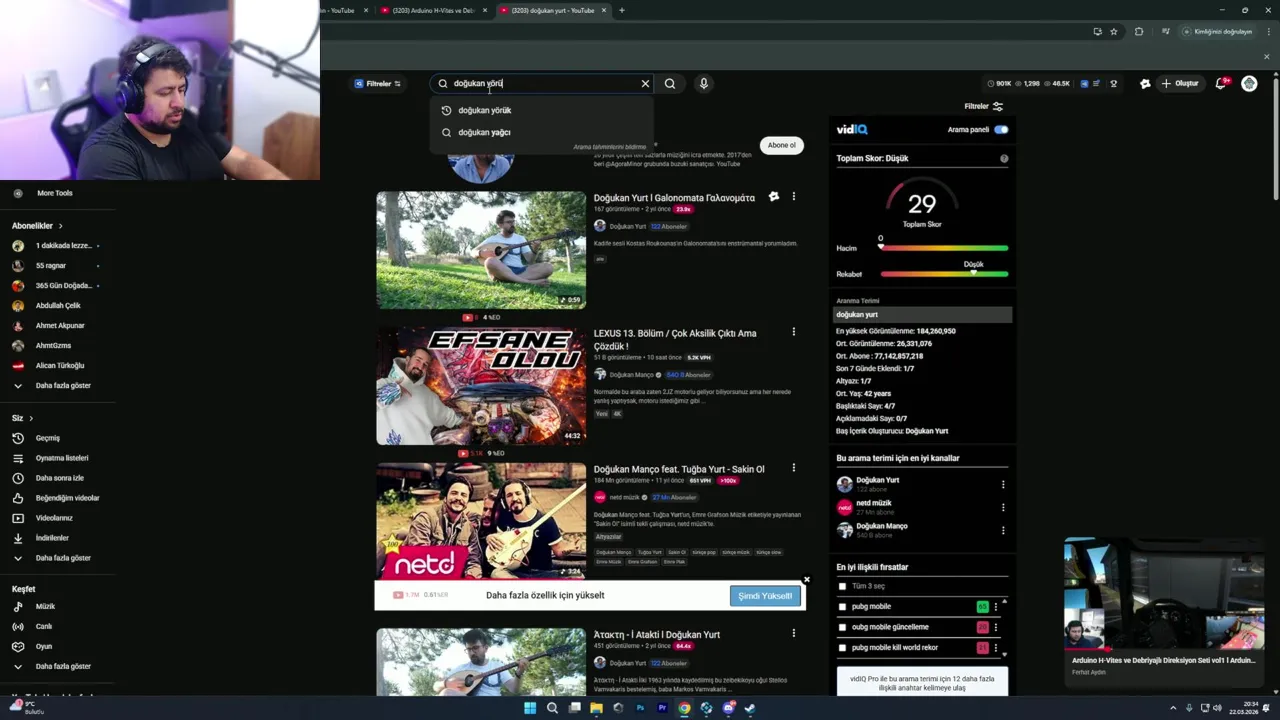Viewport: 1280px width, 720px height.
Task: Open options menu for netd müzik channel
Action: coord(1003,508)
